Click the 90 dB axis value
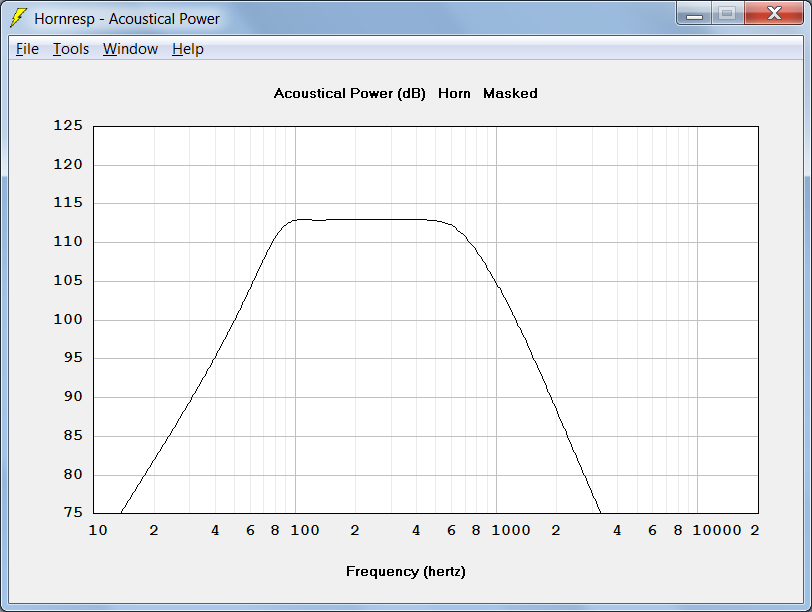The height and width of the screenshot is (612, 812). click(x=73, y=397)
